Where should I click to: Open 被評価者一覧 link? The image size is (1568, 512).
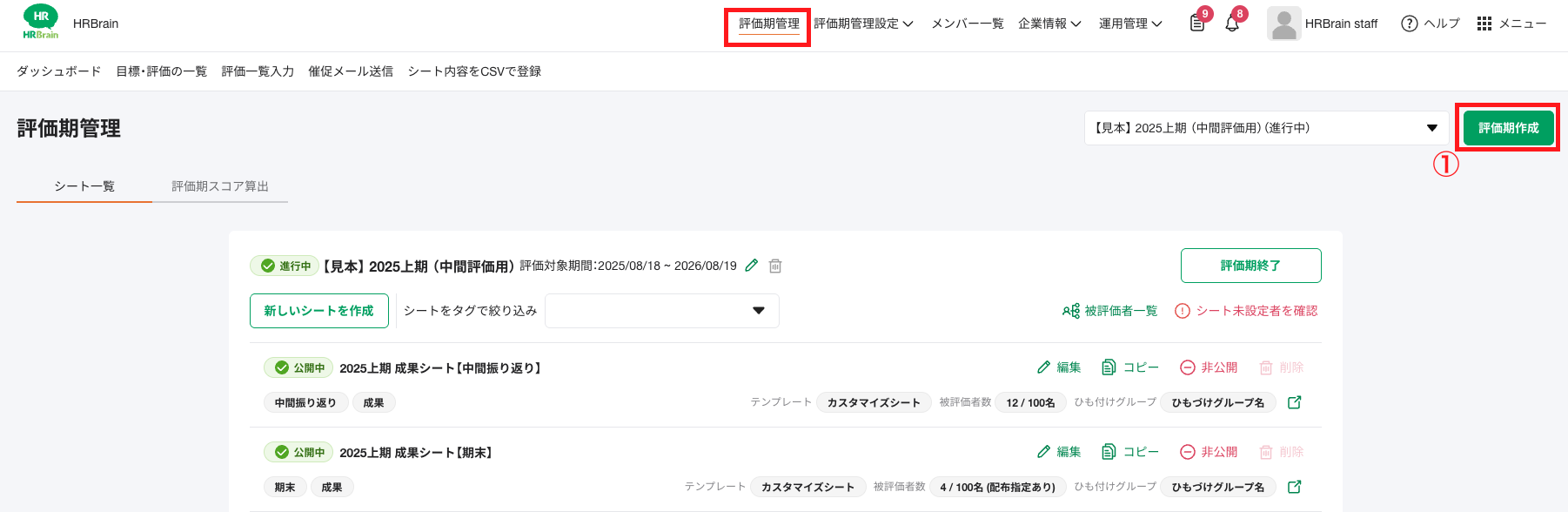coord(1109,311)
